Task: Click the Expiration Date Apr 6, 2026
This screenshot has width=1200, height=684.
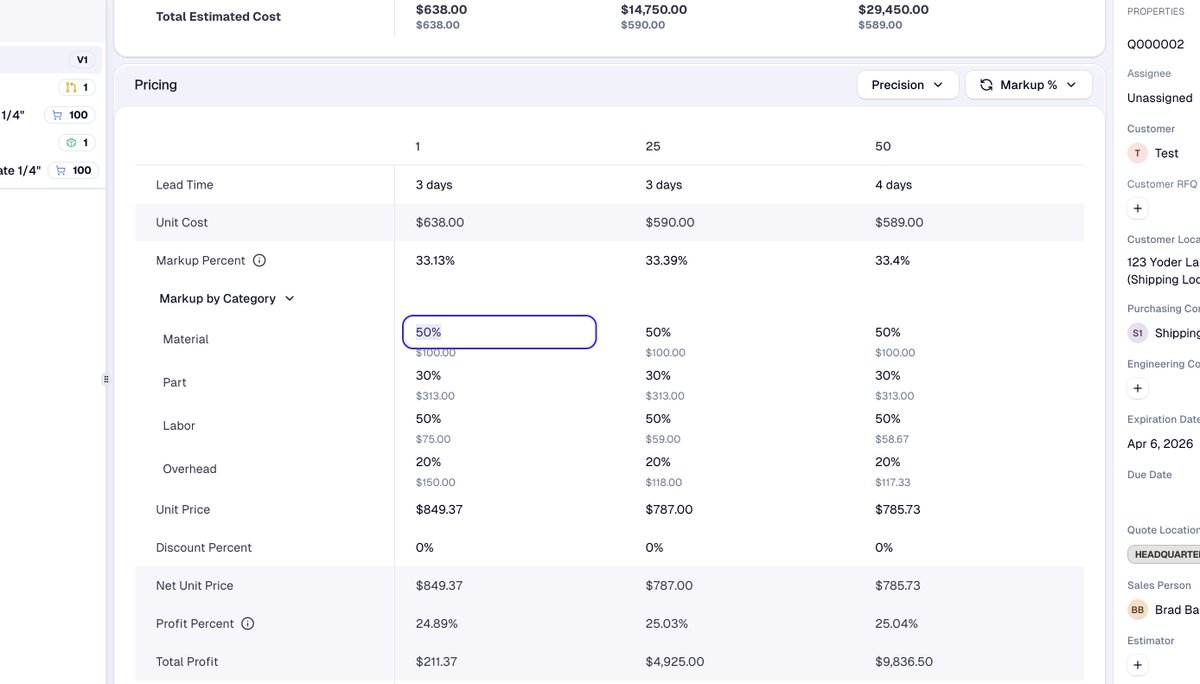Action: point(1160,444)
